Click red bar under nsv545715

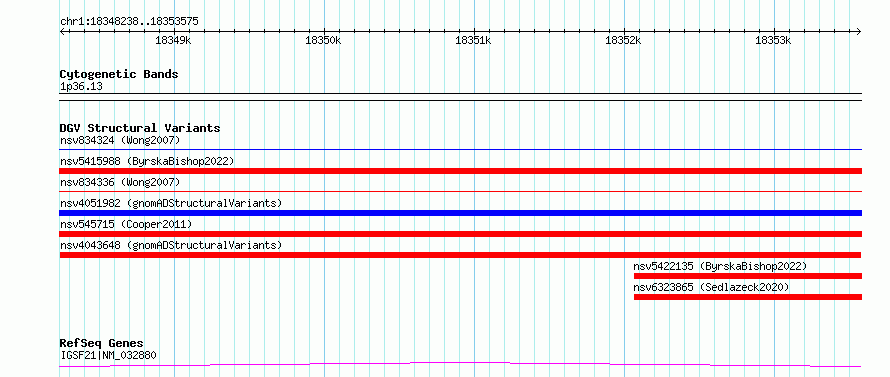tap(460, 234)
